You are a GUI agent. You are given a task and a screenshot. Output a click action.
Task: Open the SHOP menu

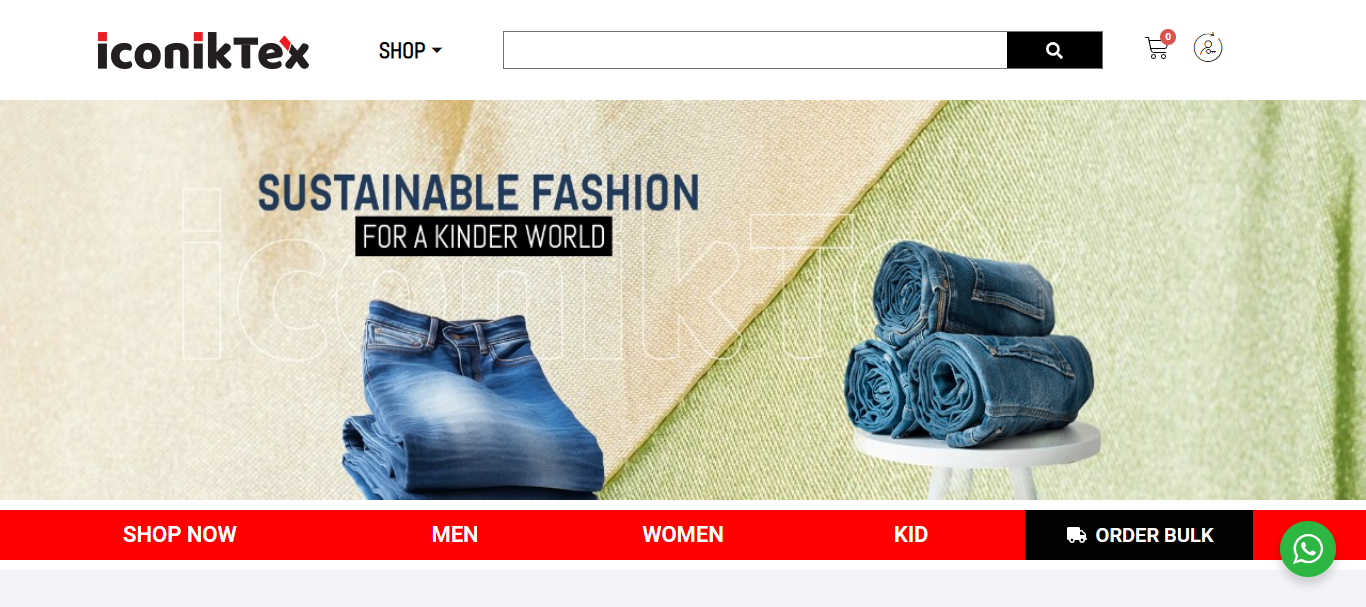pyautogui.click(x=410, y=50)
